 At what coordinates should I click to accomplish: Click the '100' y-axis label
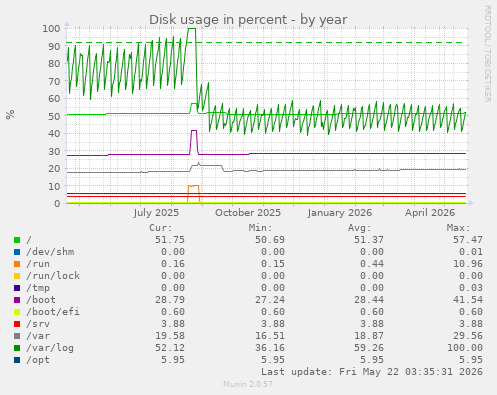51,28
